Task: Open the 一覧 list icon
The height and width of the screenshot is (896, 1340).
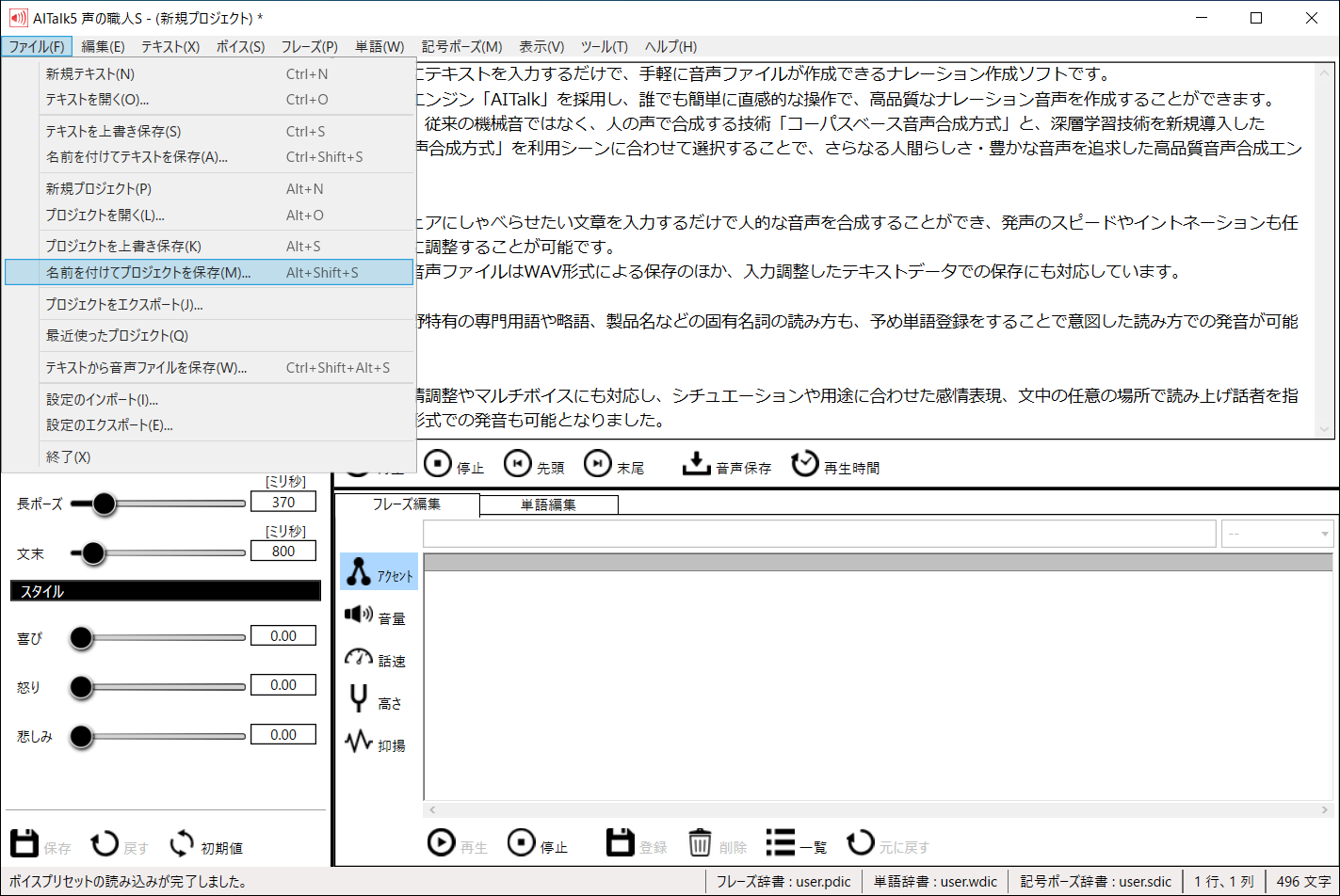Action: 780,842
